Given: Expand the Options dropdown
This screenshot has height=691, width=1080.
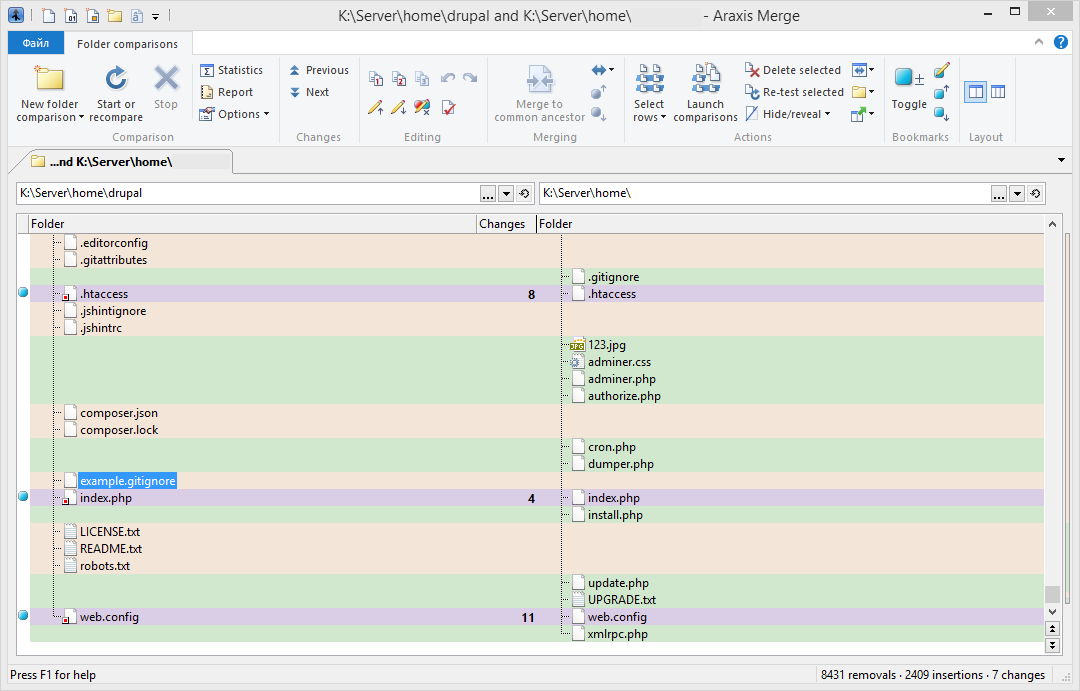Looking at the screenshot, I should click(235, 114).
